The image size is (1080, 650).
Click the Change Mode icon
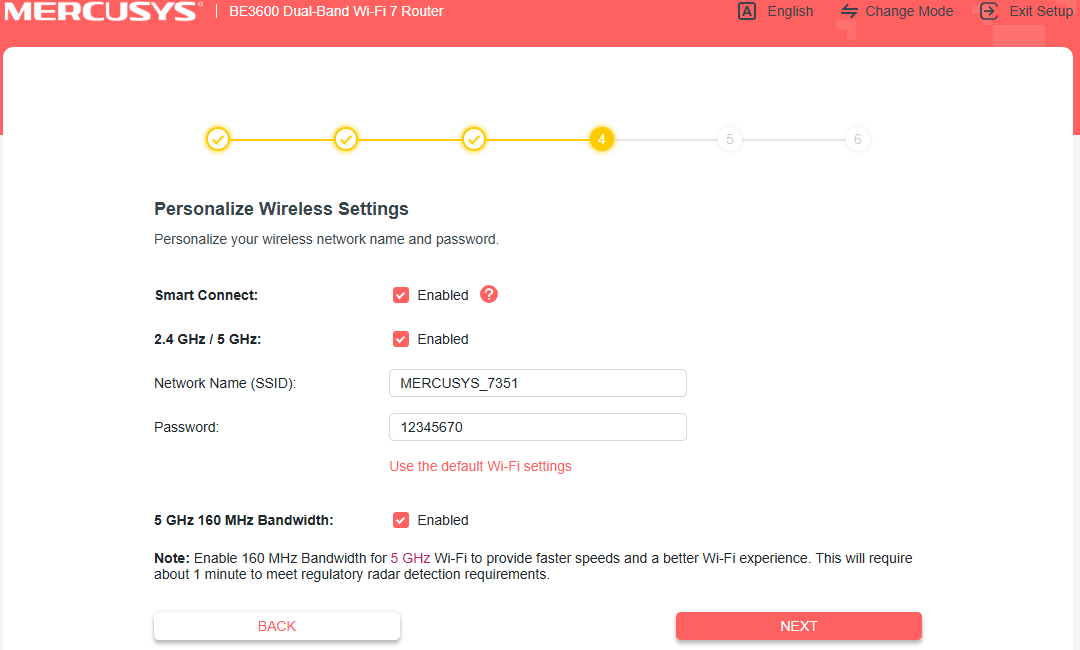pyautogui.click(x=848, y=11)
